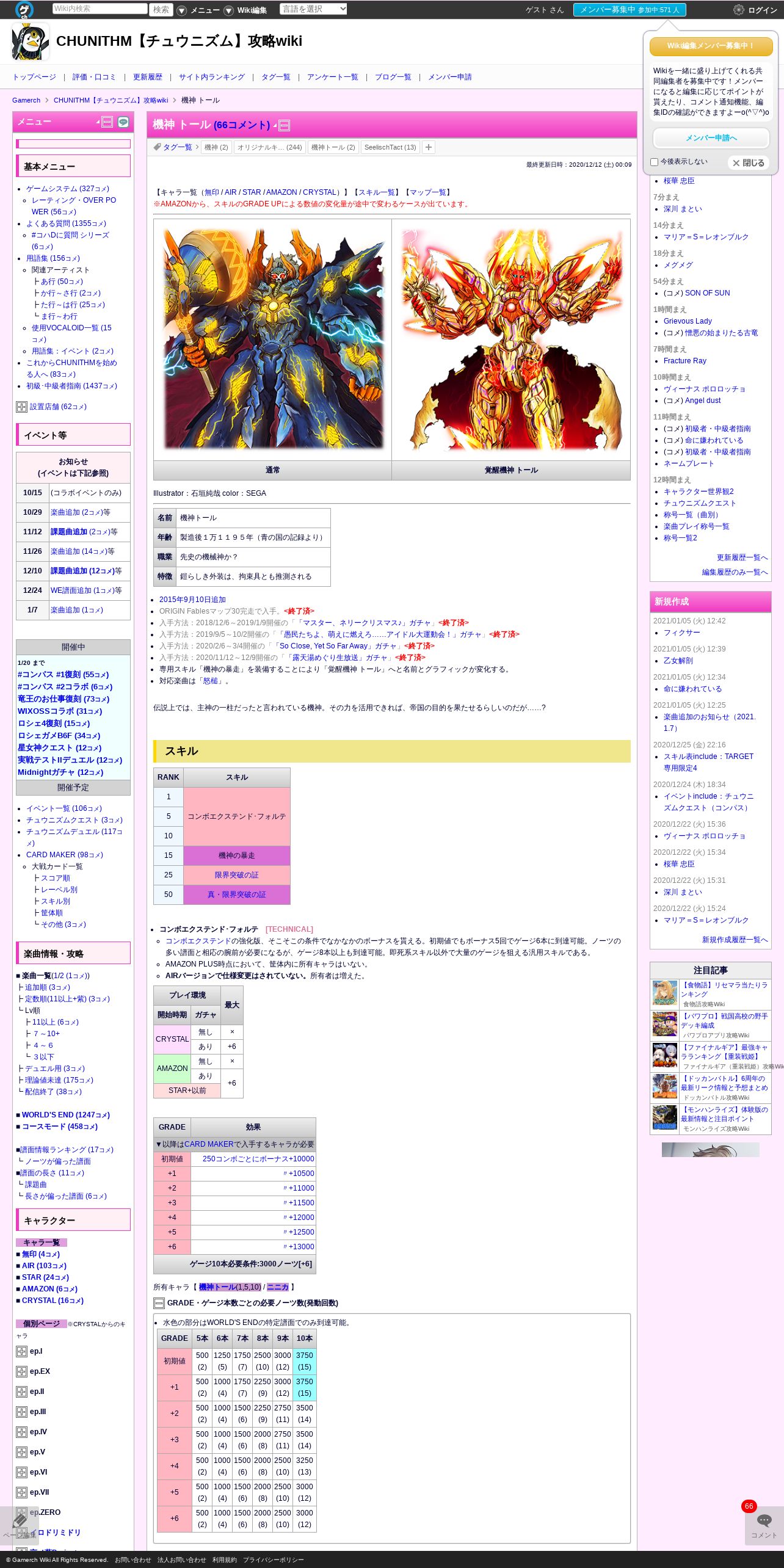Click the 検索 search button
The width and height of the screenshot is (784, 1568).
click(161, 9)
